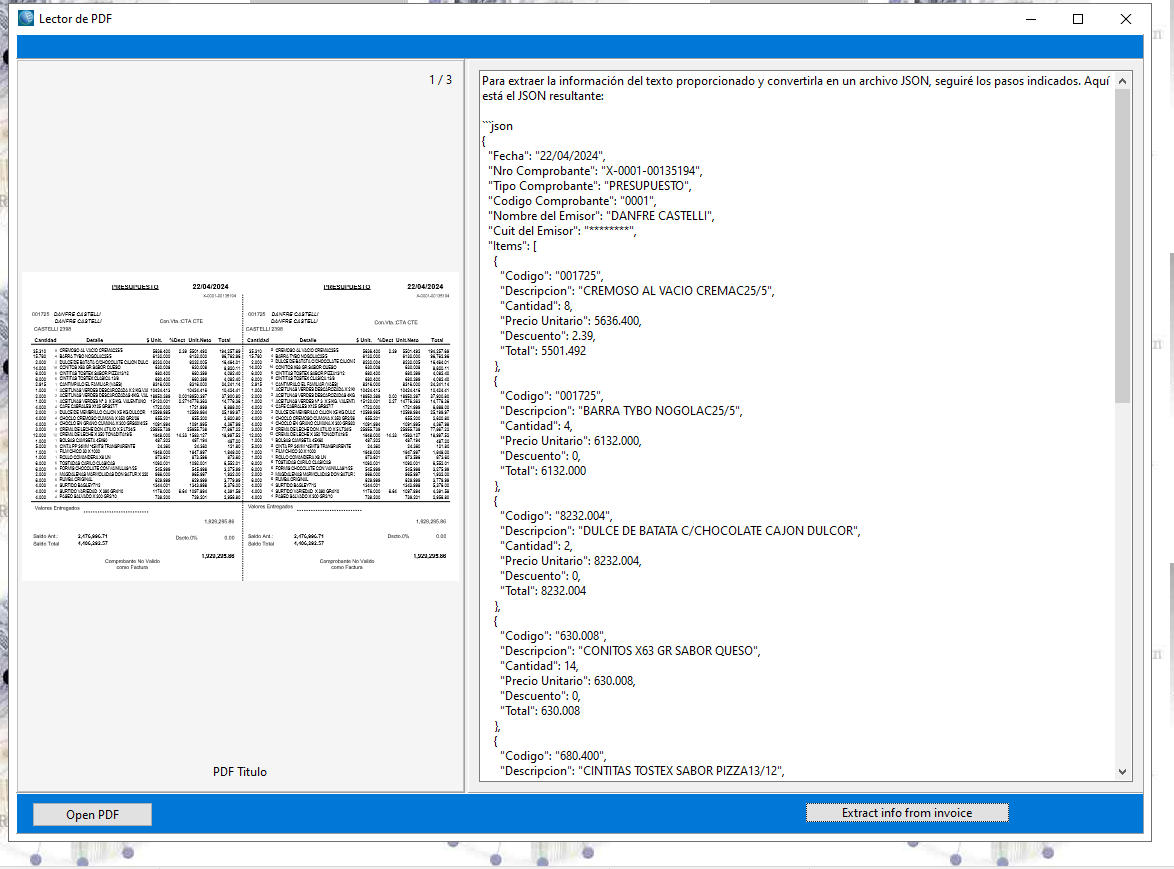Close the Lector de PDF window
Image resolution: width=1174 pixels, height=869 pixels.
tap(1126, 19)
